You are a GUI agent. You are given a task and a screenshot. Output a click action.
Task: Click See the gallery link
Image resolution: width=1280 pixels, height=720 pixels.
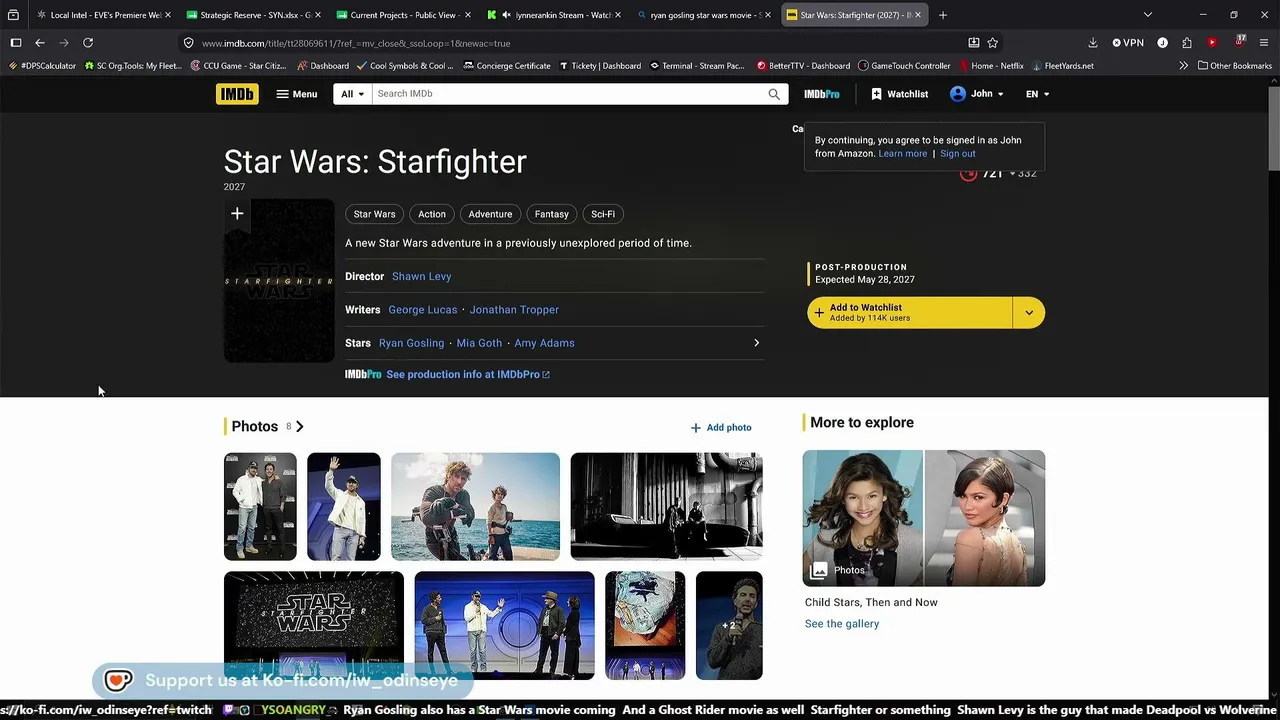pyautogui.click(x=842, y=624)
